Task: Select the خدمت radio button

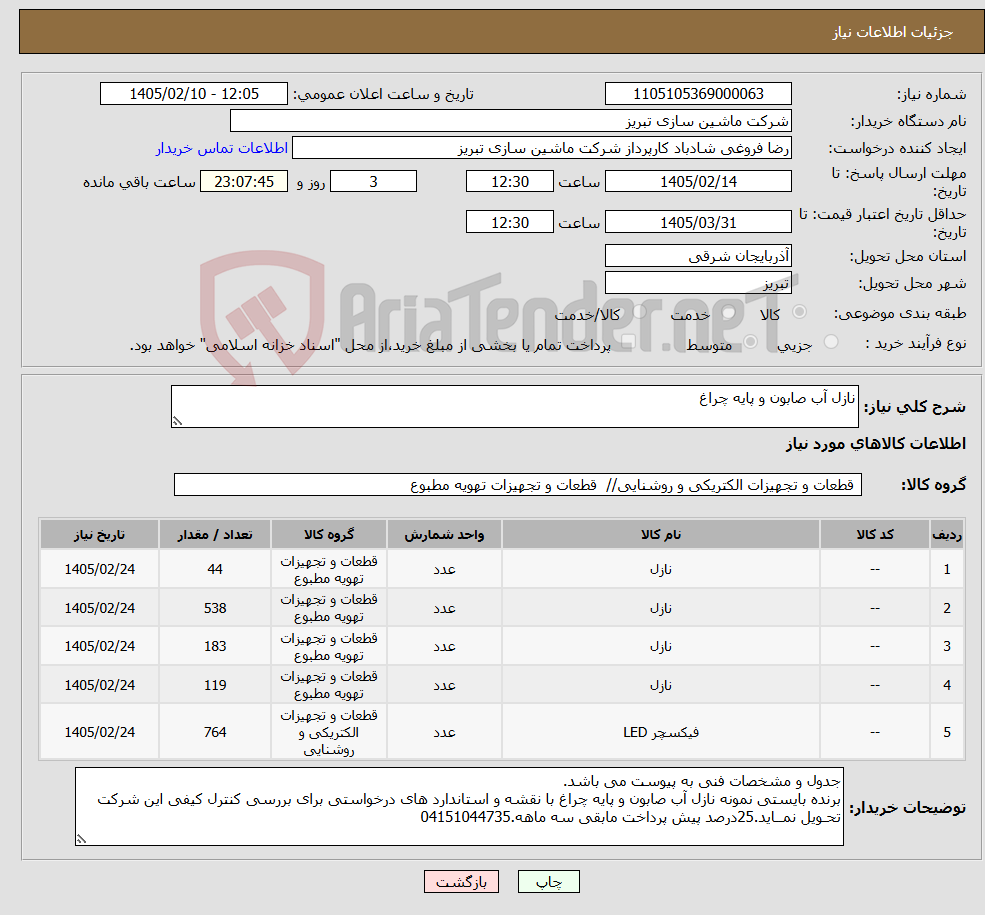Action: 728,312
